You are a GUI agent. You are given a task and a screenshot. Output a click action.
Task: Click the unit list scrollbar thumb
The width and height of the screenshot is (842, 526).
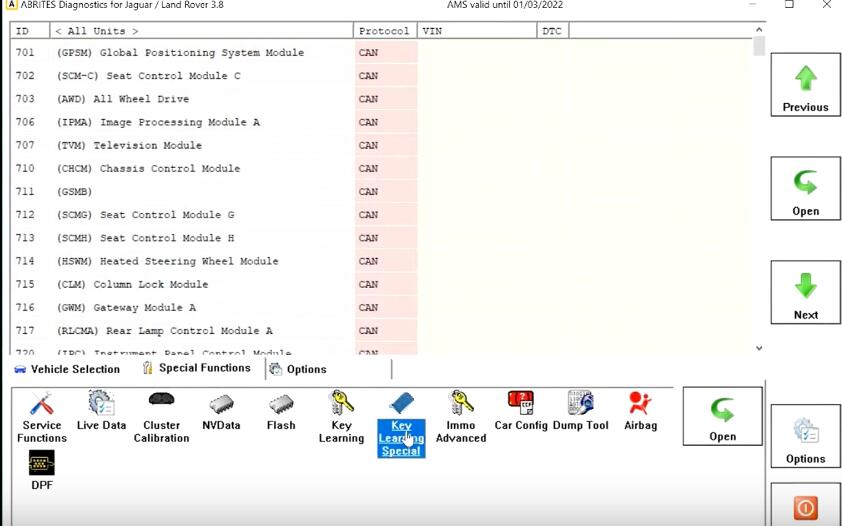(759, 46)
